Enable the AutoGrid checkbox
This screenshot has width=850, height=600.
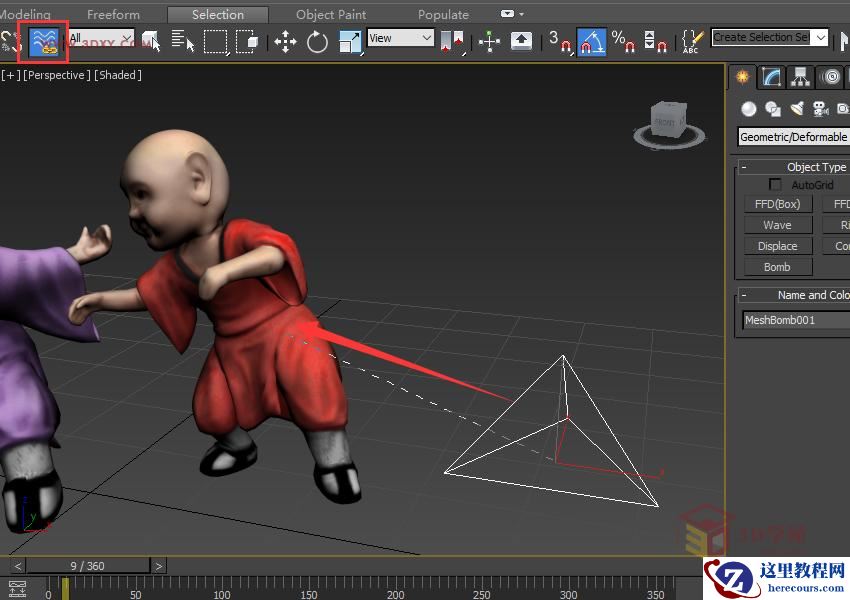(775, 185)
